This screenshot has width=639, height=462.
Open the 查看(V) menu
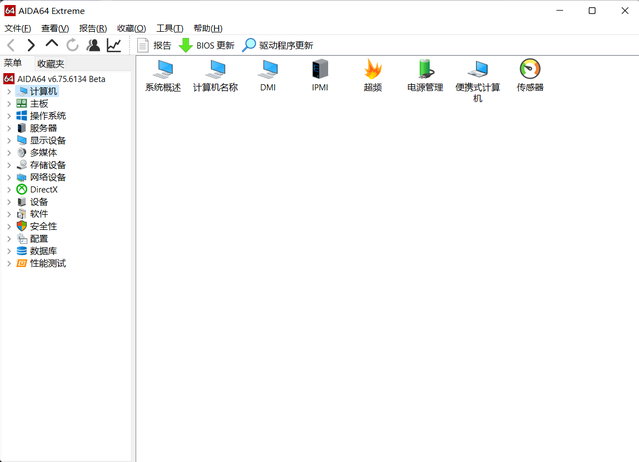tap(55, 29)
